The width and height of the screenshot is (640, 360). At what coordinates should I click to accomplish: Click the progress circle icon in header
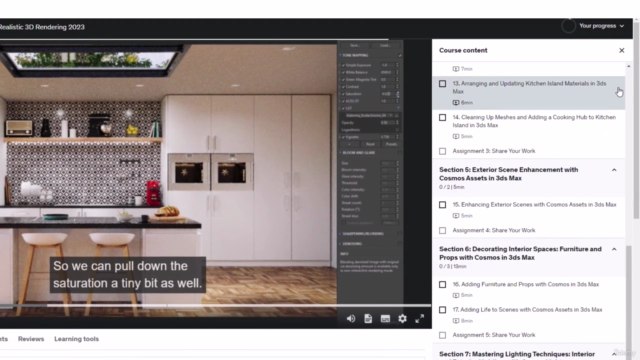(x=568, y=26)
